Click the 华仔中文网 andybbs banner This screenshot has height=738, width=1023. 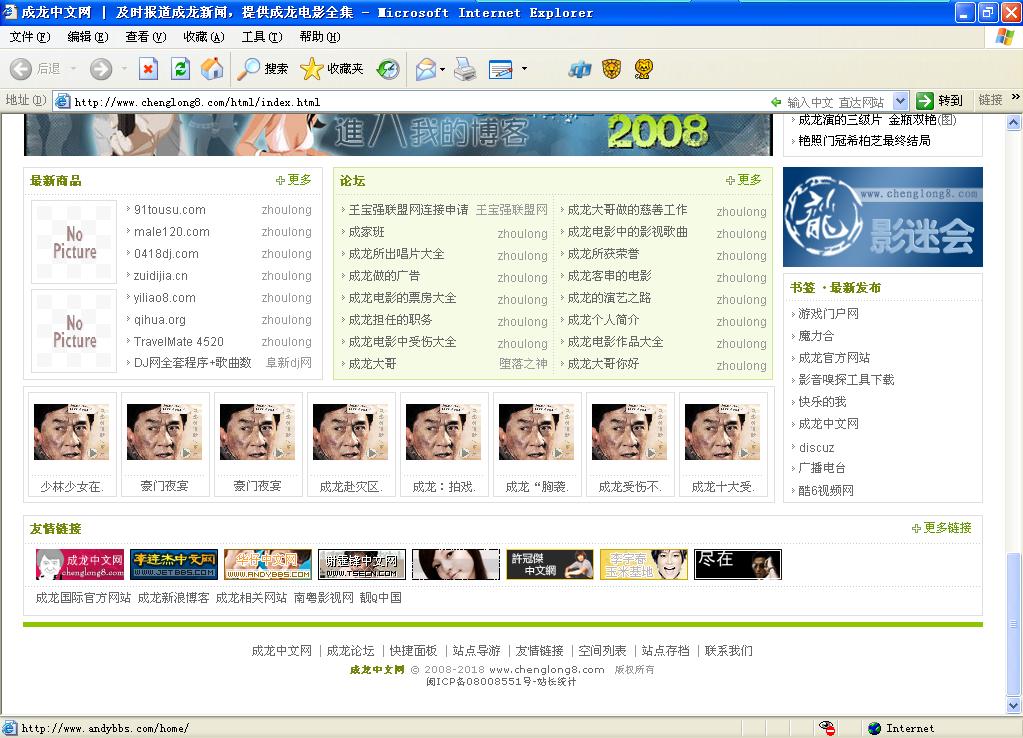267,564
